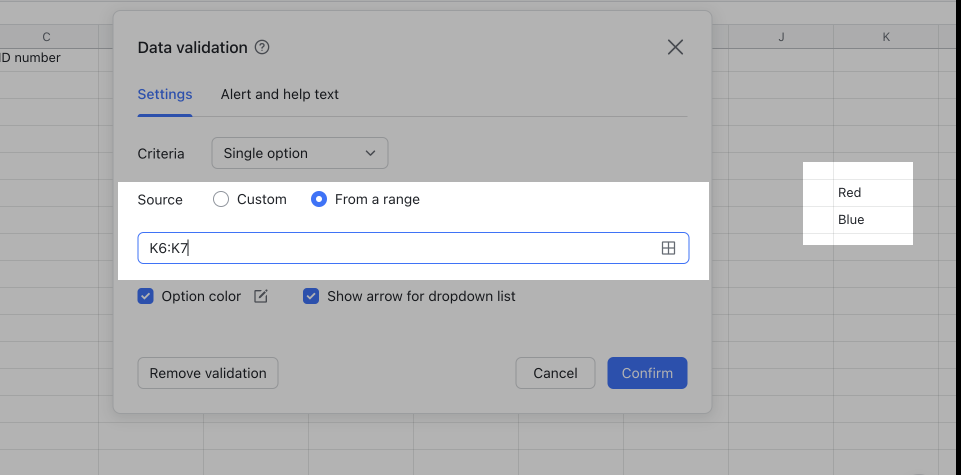Click the select range grid icon

point(669,248)
